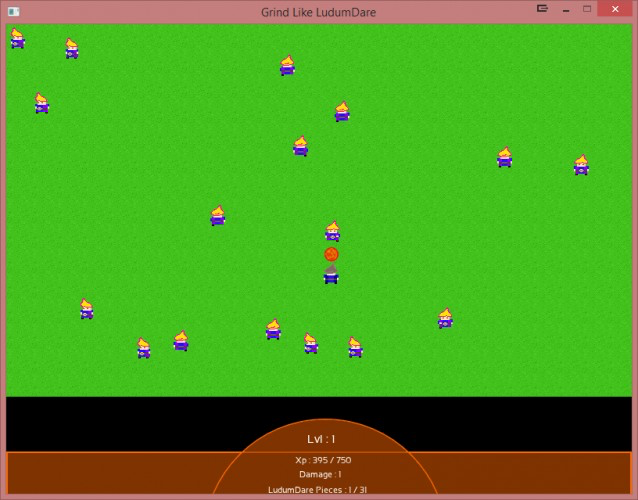This screenshot has height=500, width=638.
Task: Click the enemy wizard just above the fireball
Action: click(x=332, y=231)
